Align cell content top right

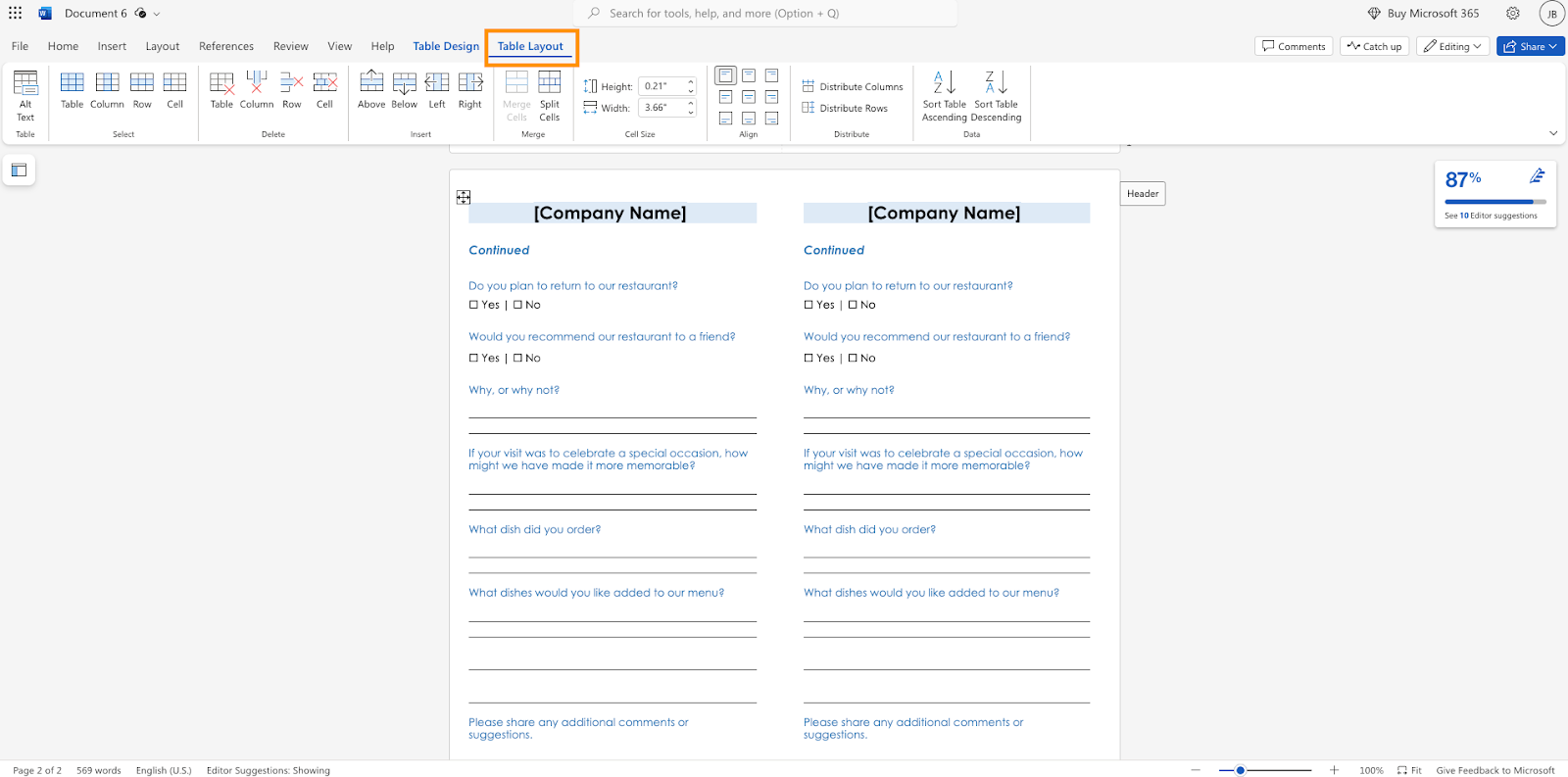click(772, 75)
